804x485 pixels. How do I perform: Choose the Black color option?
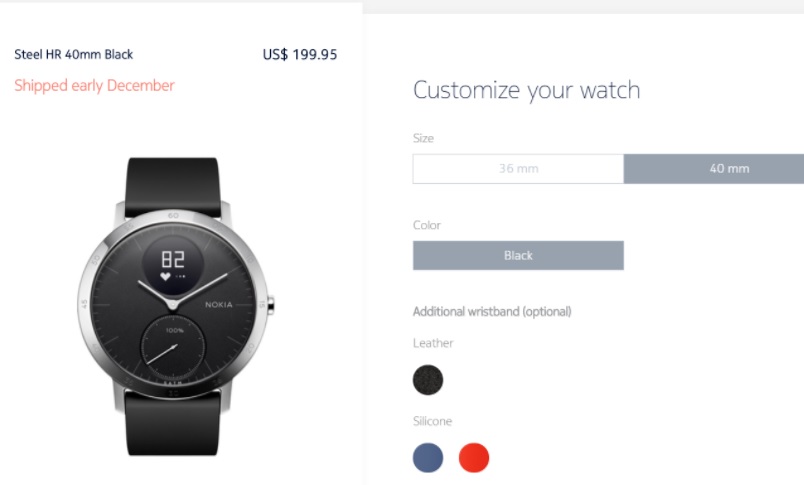518,255
